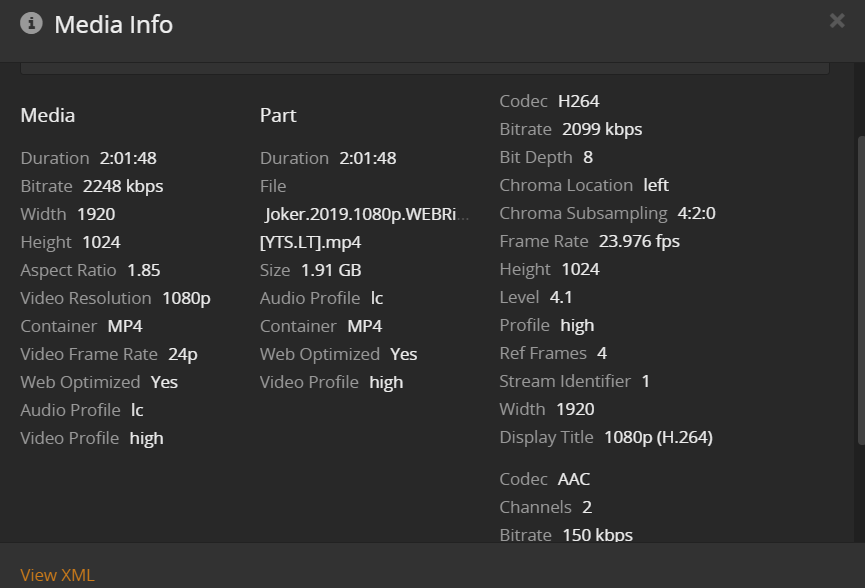The width and height of the screenshot is (865, 588).
Task: Select the Joker.2019.1080p.WEBRi… file name
Action: 366,214
